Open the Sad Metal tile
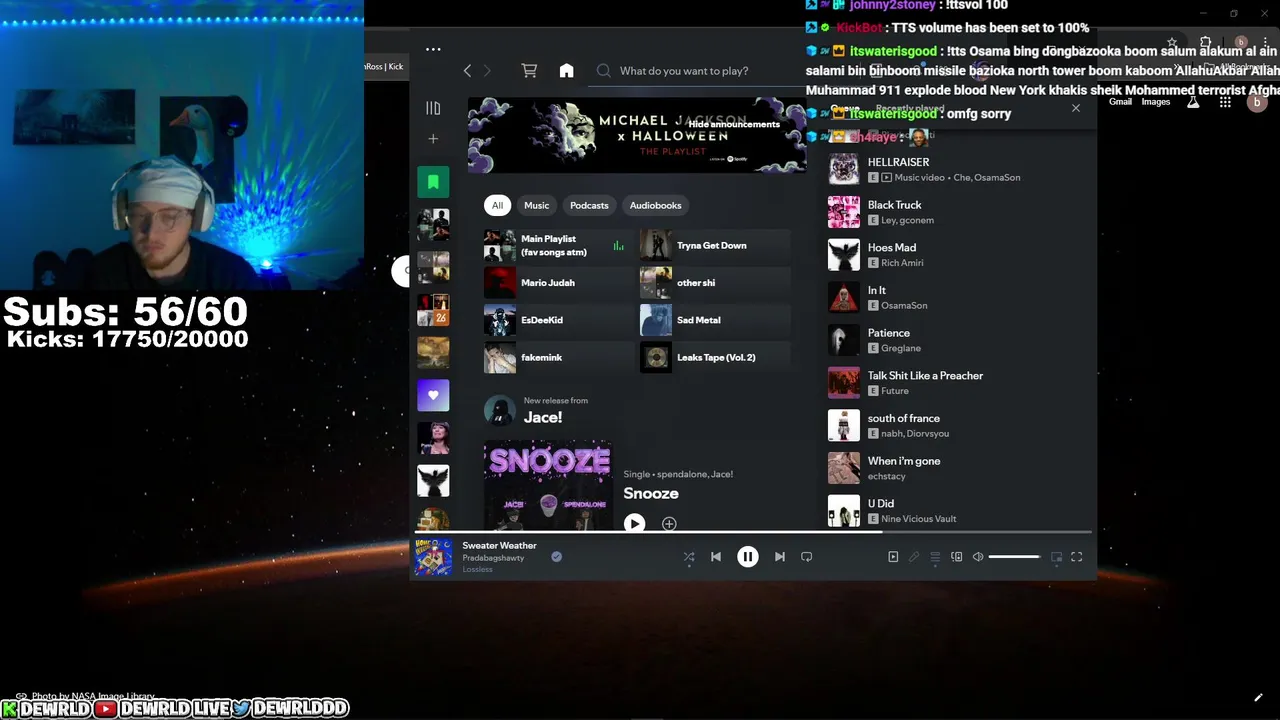The image size is (1280, 720). 715,320
